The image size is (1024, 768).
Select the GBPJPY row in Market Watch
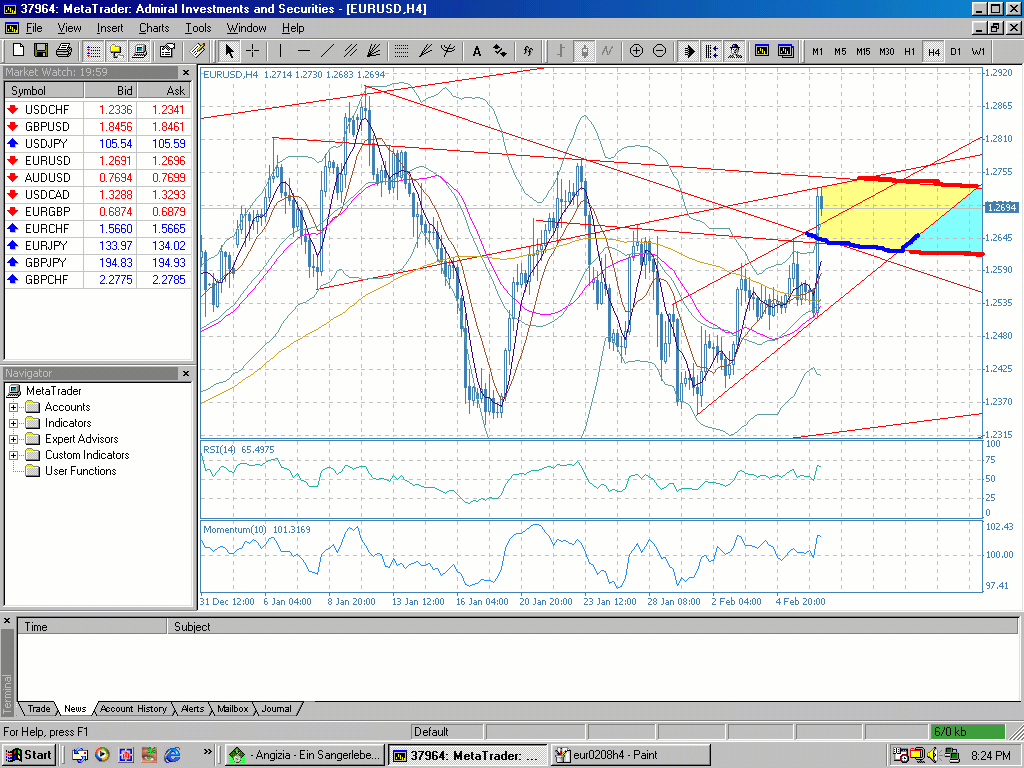click(x=98, y=263)
